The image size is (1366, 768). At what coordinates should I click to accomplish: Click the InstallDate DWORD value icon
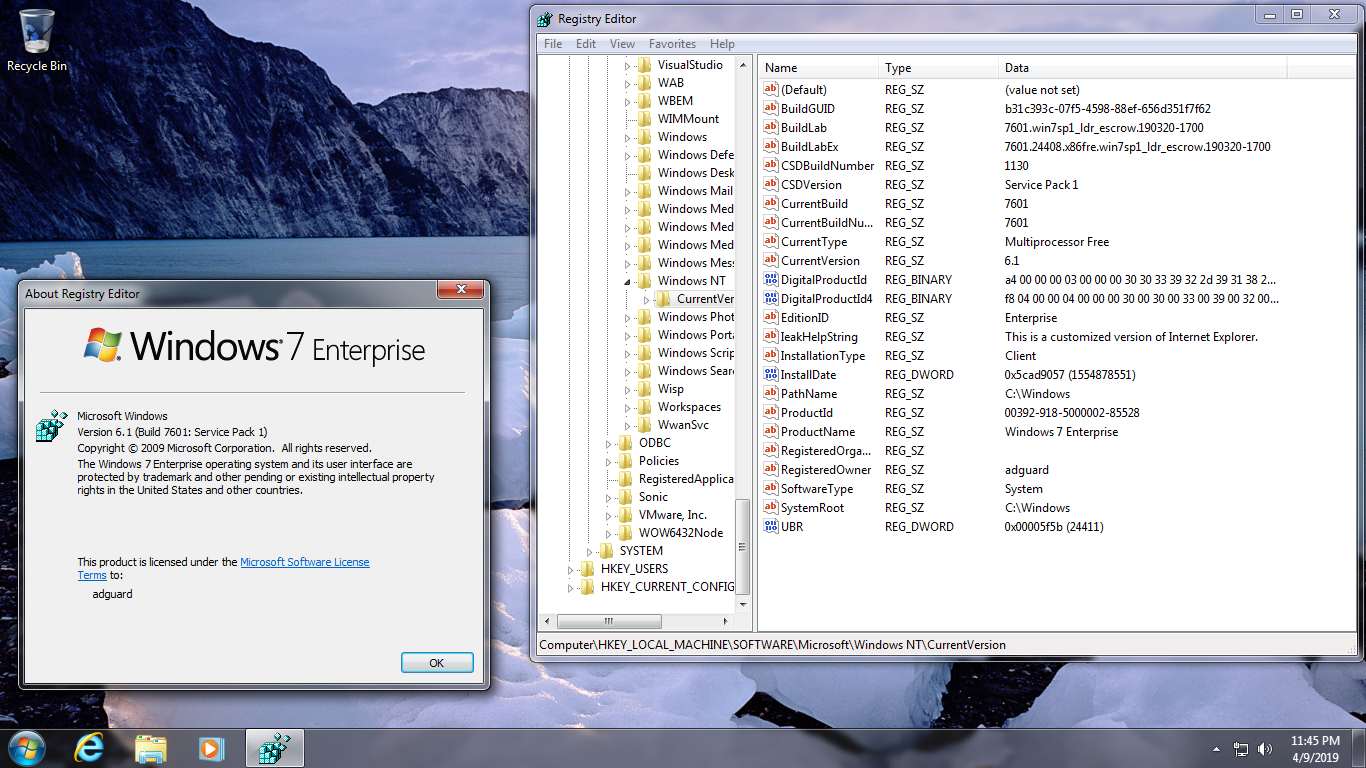[770, 374]
